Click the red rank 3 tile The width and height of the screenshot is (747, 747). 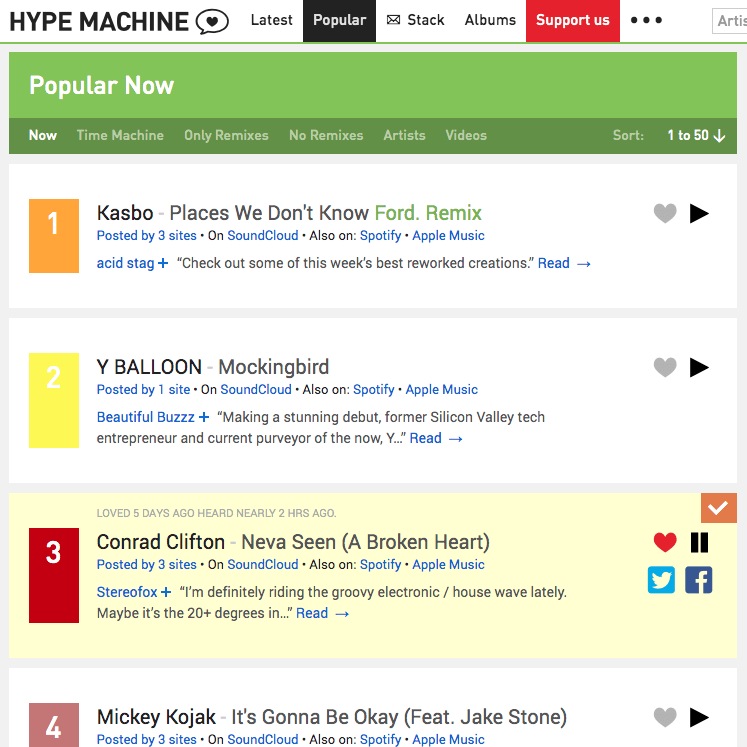click(x=54, y=575)
